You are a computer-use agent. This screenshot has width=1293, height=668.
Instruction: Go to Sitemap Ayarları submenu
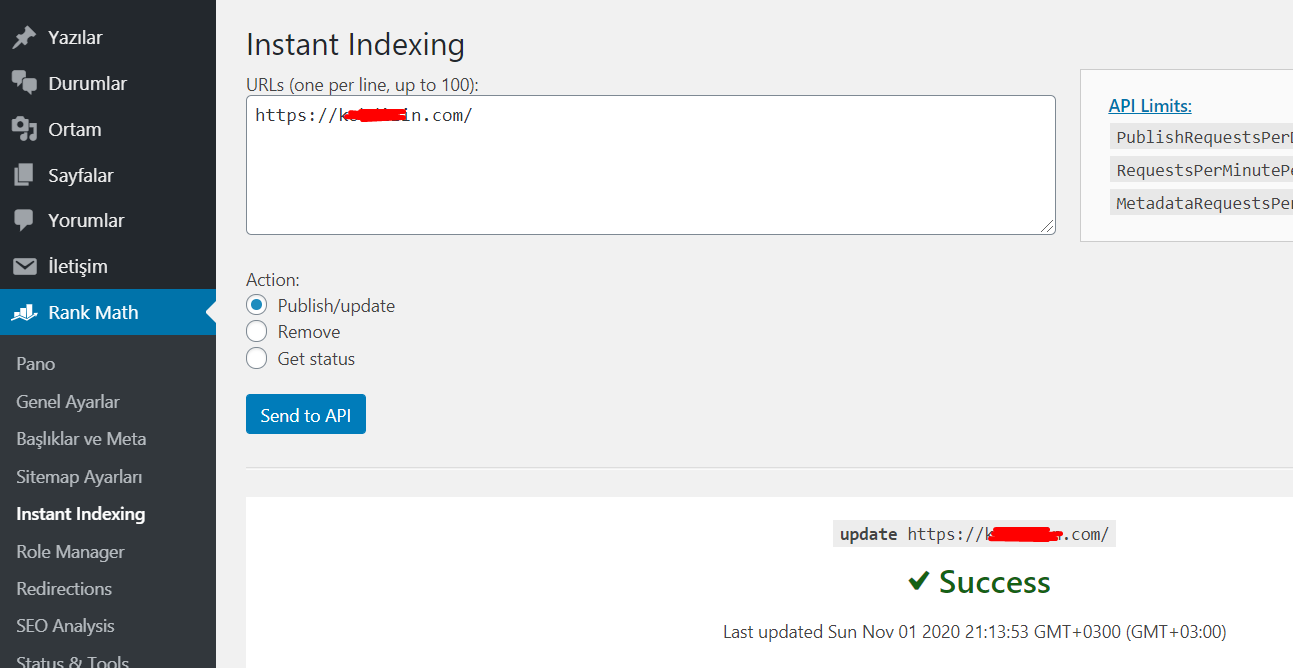tap(79, 477)
